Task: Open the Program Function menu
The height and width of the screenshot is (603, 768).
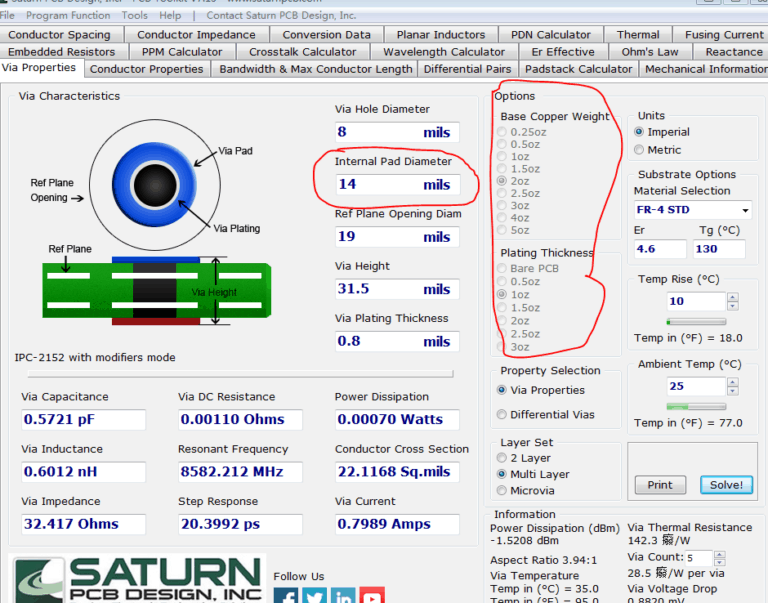Action: click(x=68, y=15)
